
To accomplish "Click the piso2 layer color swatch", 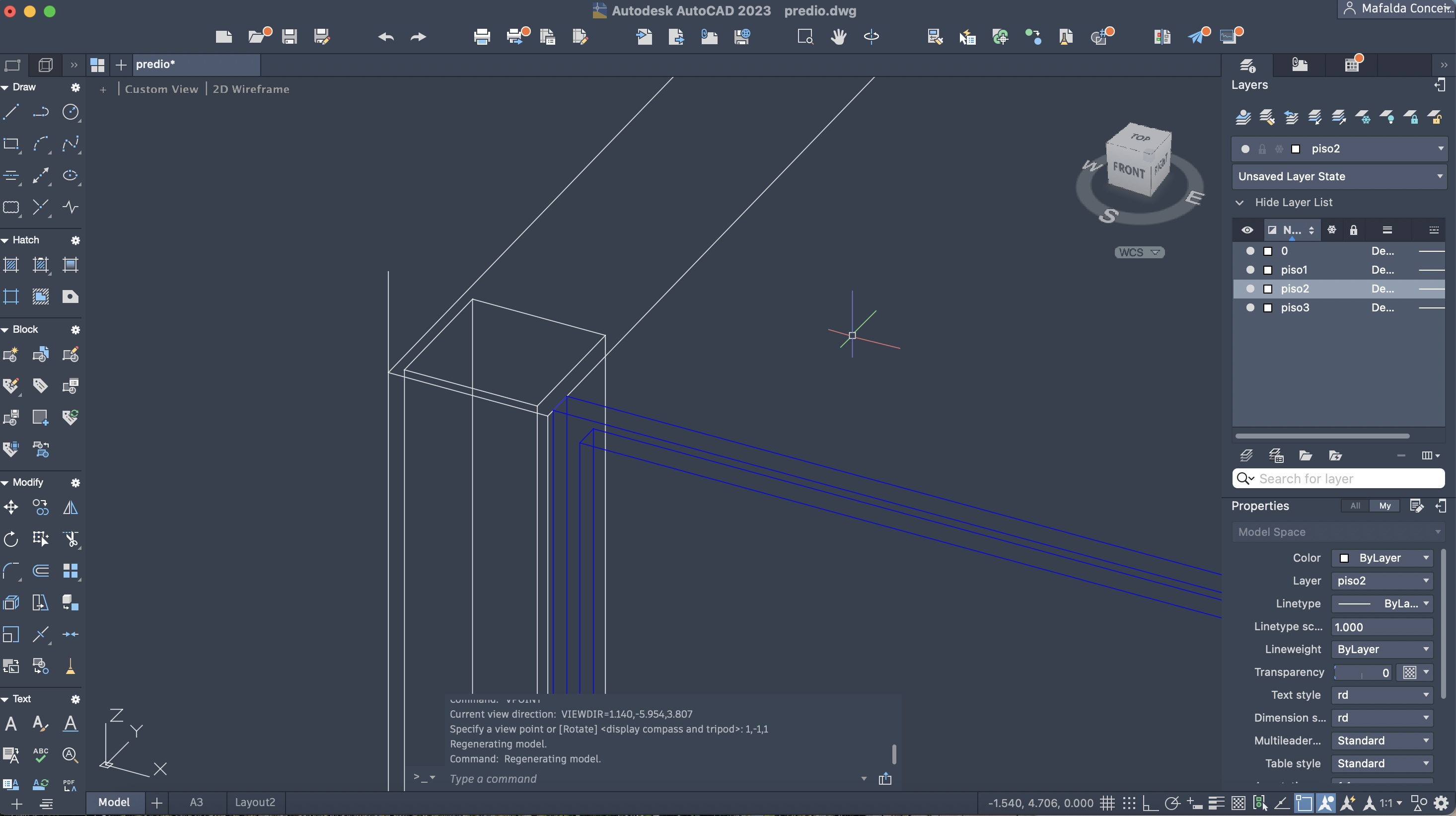I will click(x=1268, y=289).
